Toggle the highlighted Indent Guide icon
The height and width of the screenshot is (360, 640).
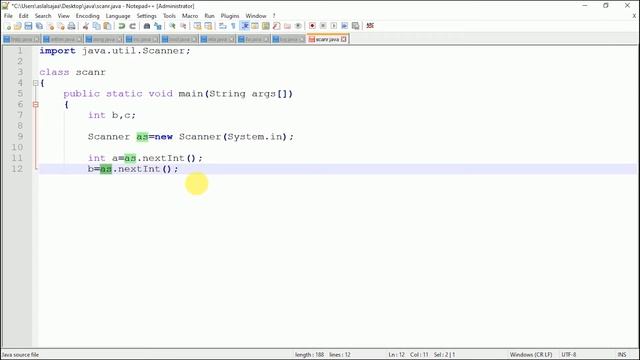(x=244, y=26)
